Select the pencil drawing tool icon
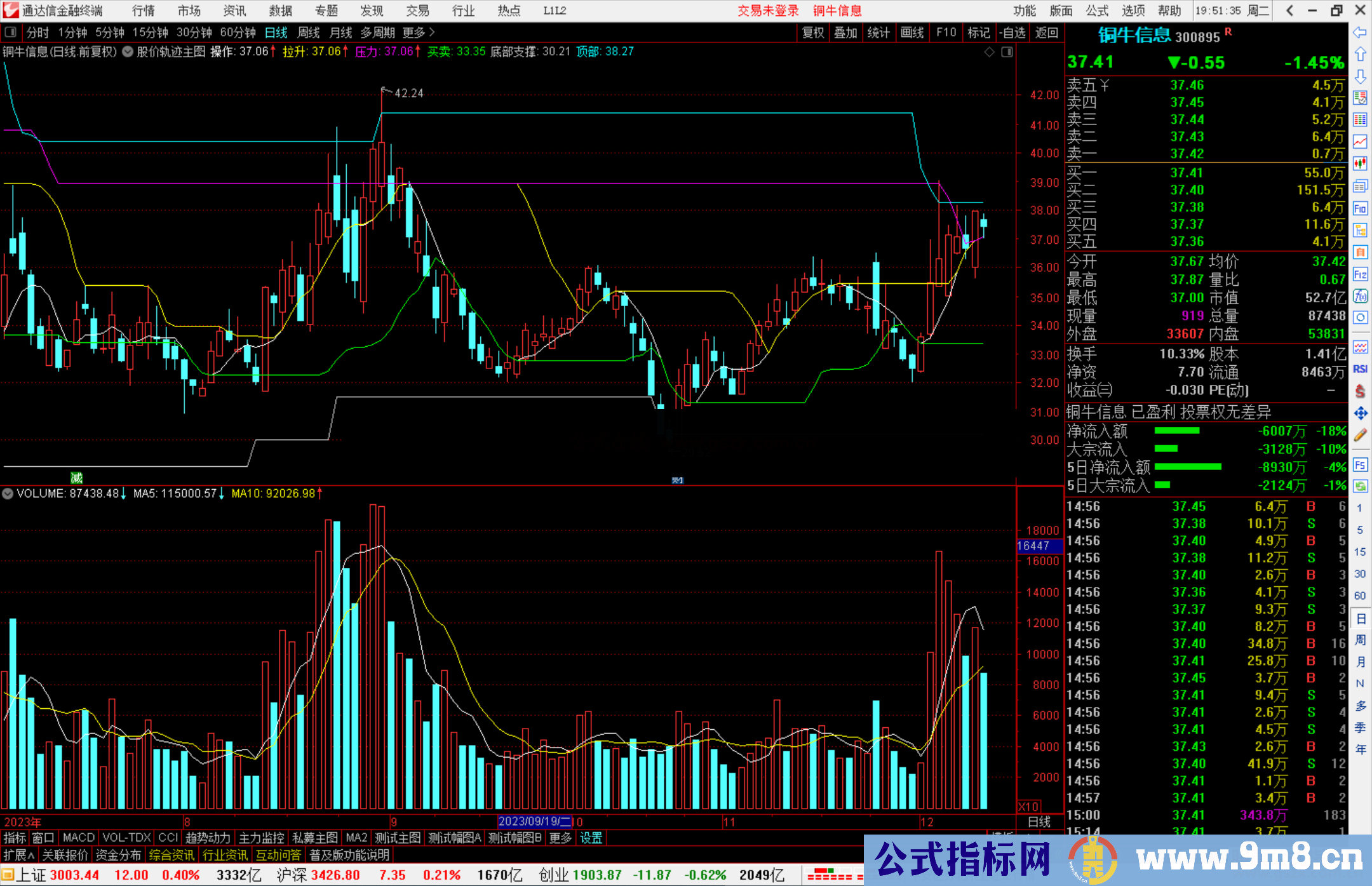Image resolution: width=1372 pixels, height=886 pixels. (1360, 436)
